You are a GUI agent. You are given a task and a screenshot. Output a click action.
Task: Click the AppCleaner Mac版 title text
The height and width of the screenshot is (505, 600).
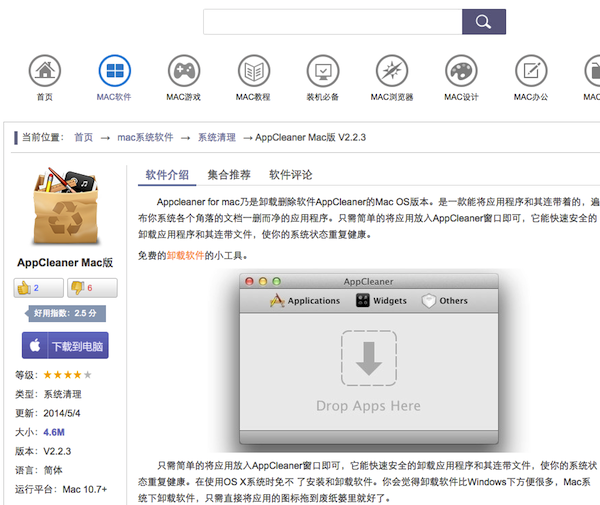pos(65,262)
